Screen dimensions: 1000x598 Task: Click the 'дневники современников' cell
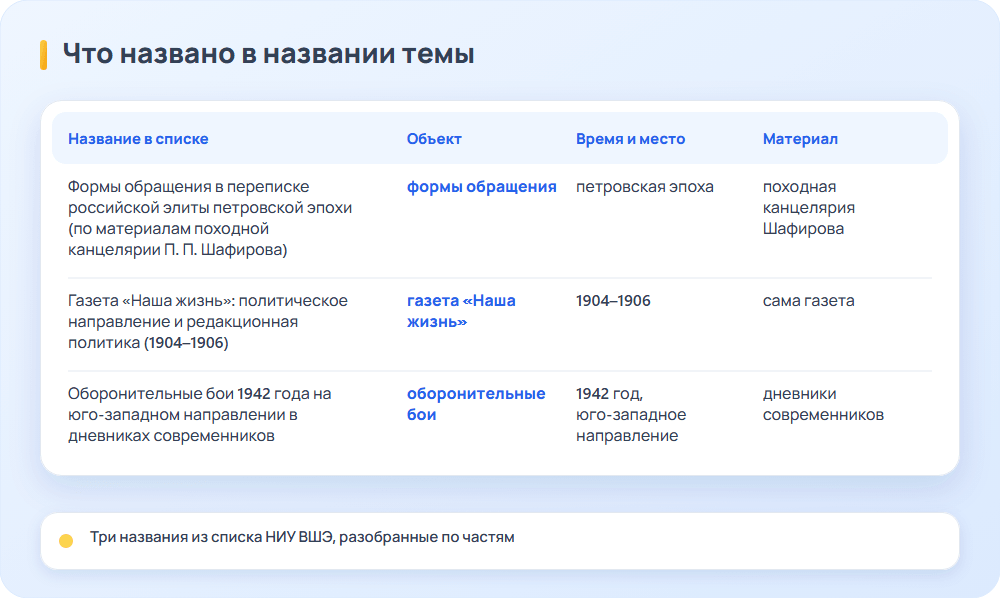823,404
